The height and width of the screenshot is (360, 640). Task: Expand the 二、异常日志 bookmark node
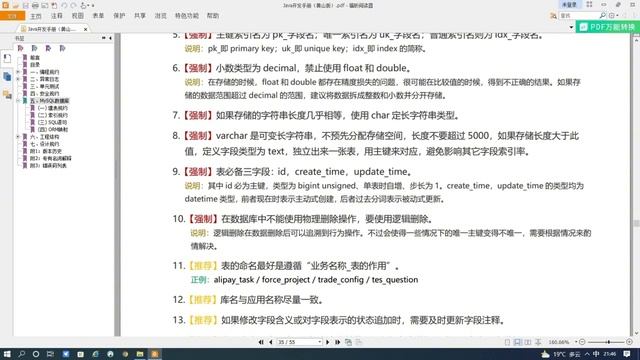(18, 79)
